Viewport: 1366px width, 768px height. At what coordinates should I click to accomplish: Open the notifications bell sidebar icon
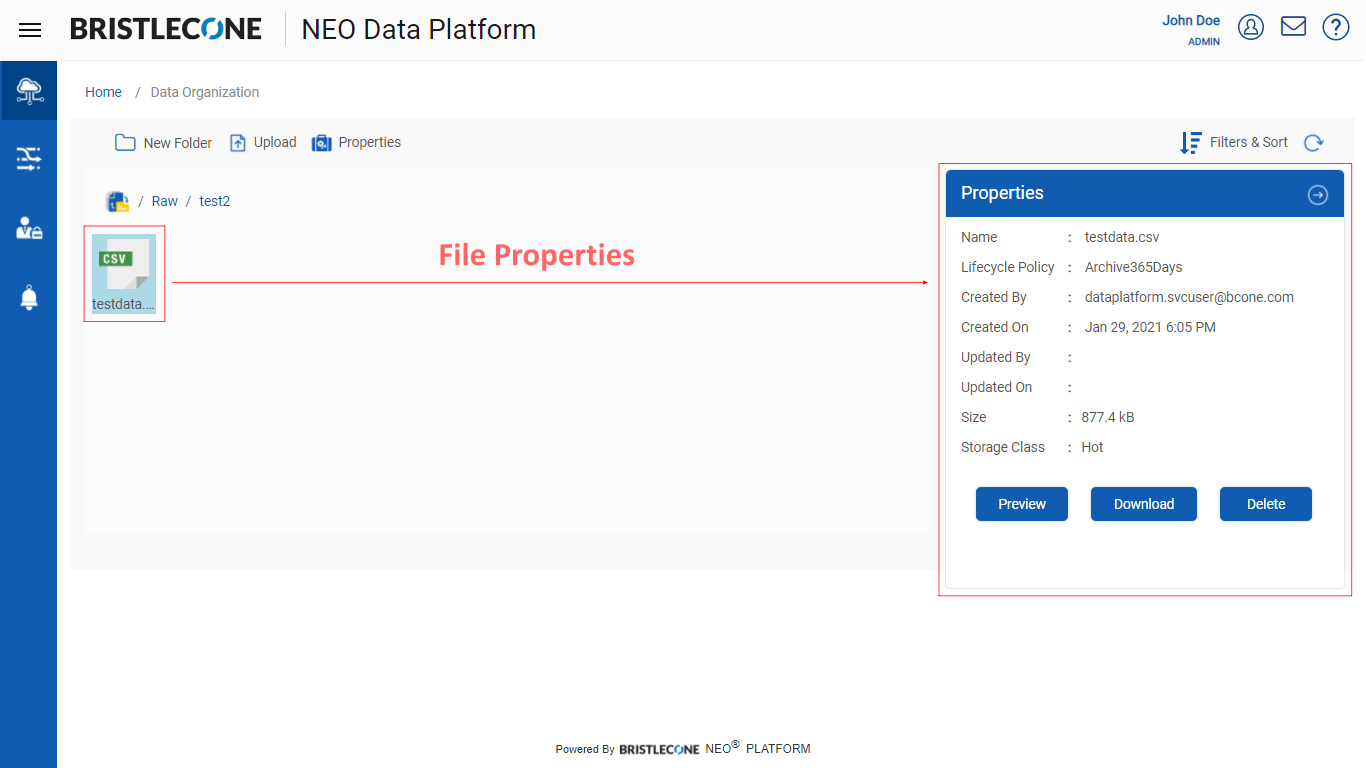click(29, 297)
